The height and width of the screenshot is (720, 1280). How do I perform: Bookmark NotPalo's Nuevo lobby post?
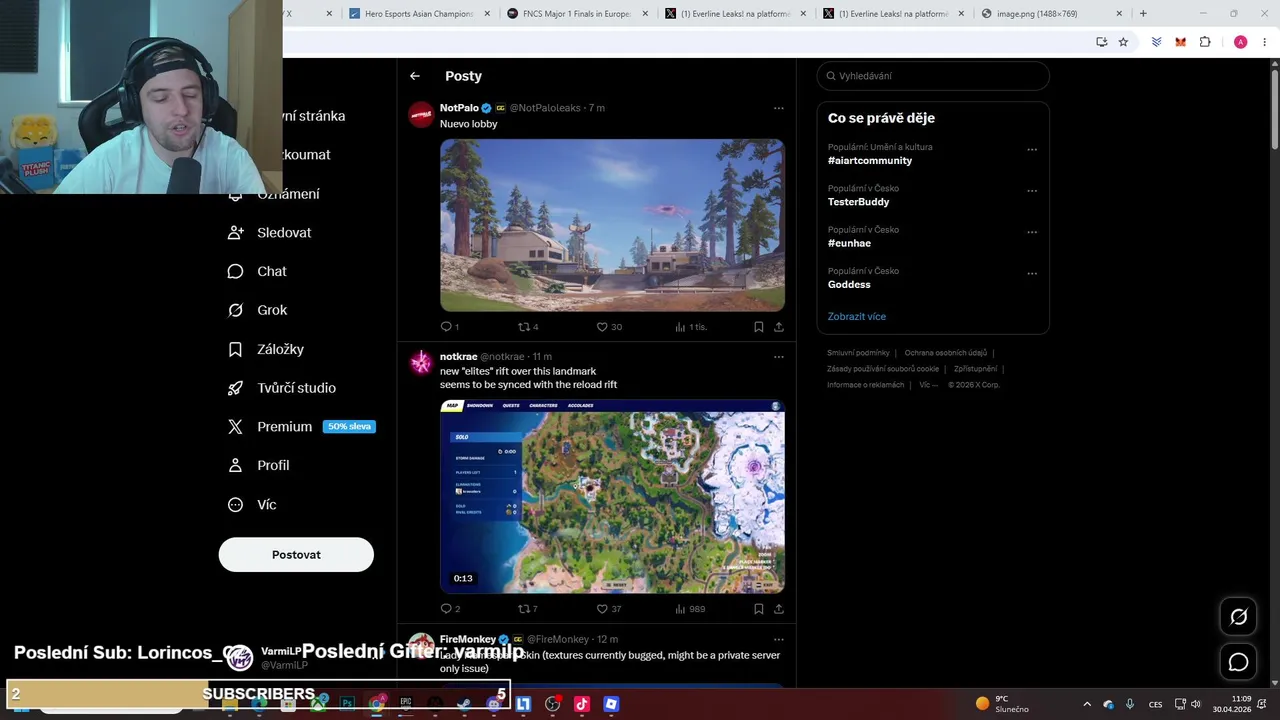tap(758, 327)
